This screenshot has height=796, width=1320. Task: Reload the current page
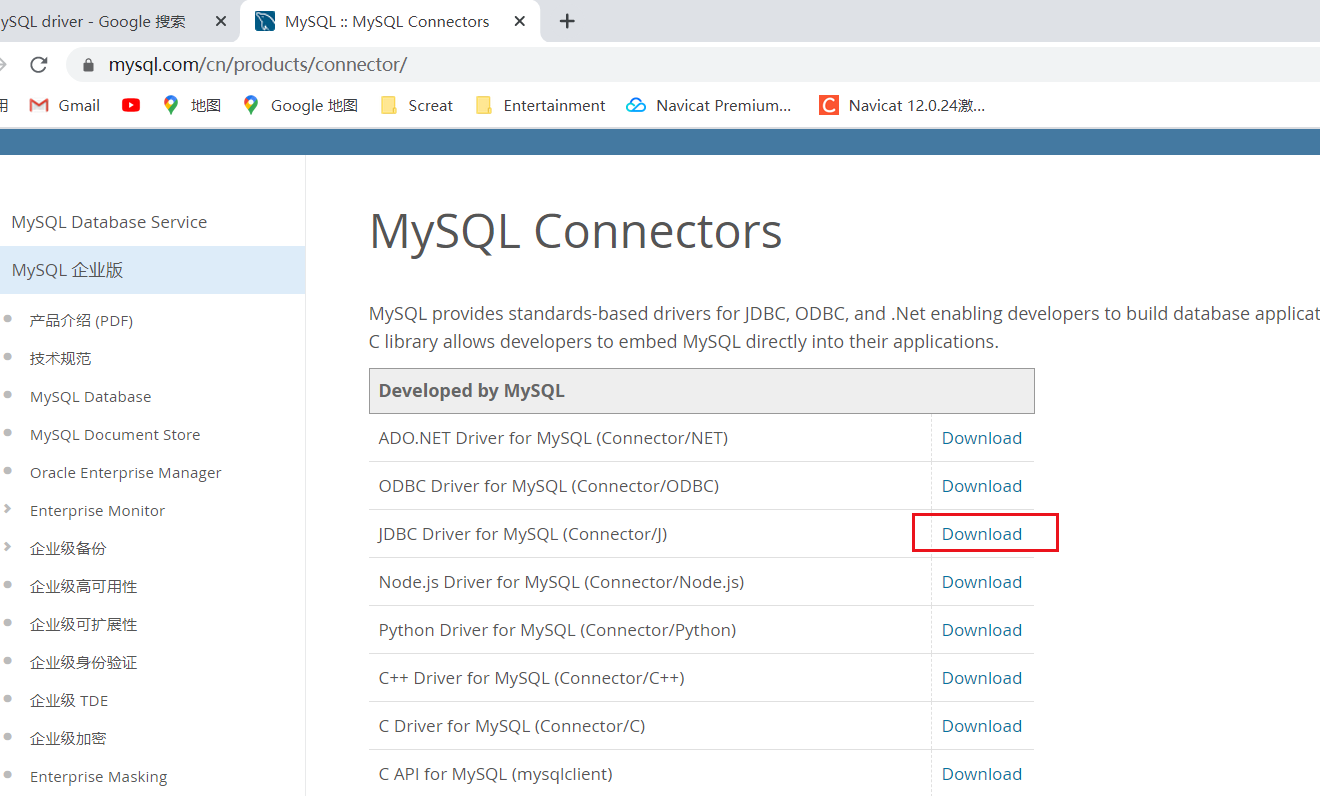click(38, 62)
